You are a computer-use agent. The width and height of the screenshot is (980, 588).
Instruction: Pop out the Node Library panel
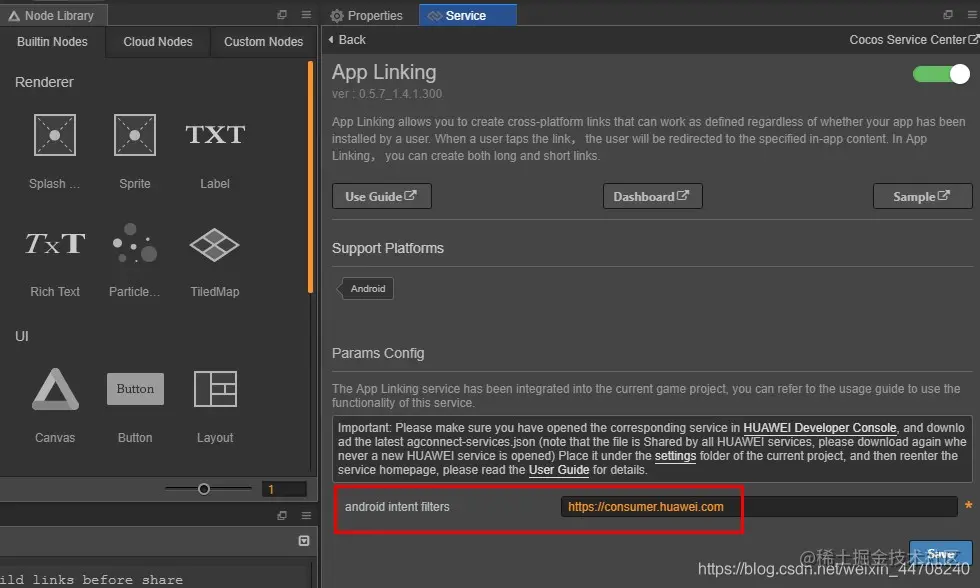tap(282, 14)
